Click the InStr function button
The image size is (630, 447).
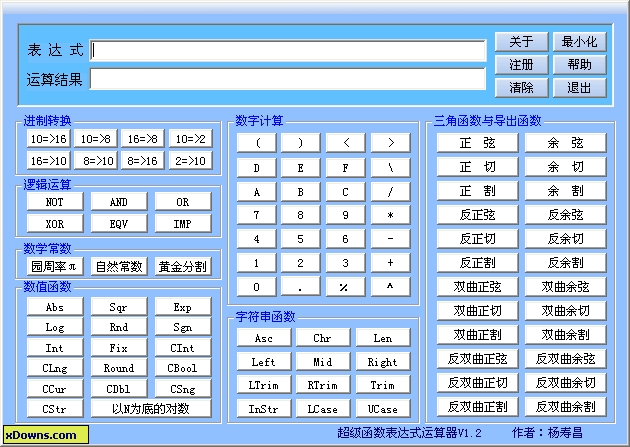coord(264,409)
